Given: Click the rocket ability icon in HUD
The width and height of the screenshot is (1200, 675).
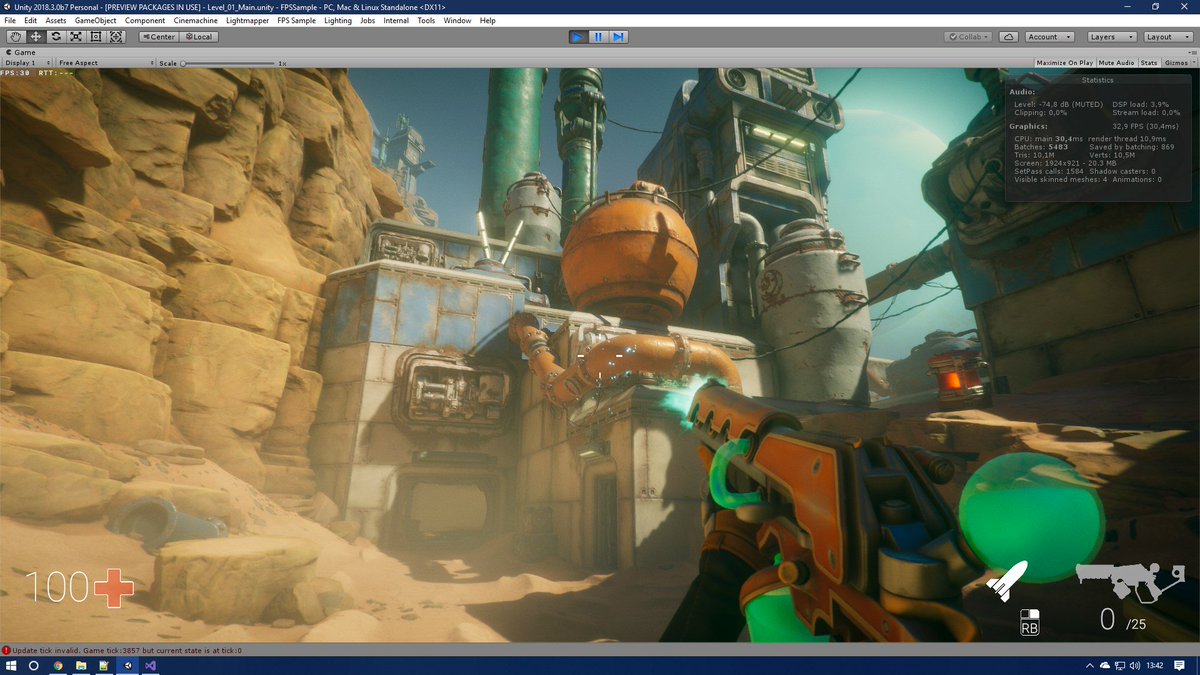Looking at the screenshot, I should (x=1006, y=580).
